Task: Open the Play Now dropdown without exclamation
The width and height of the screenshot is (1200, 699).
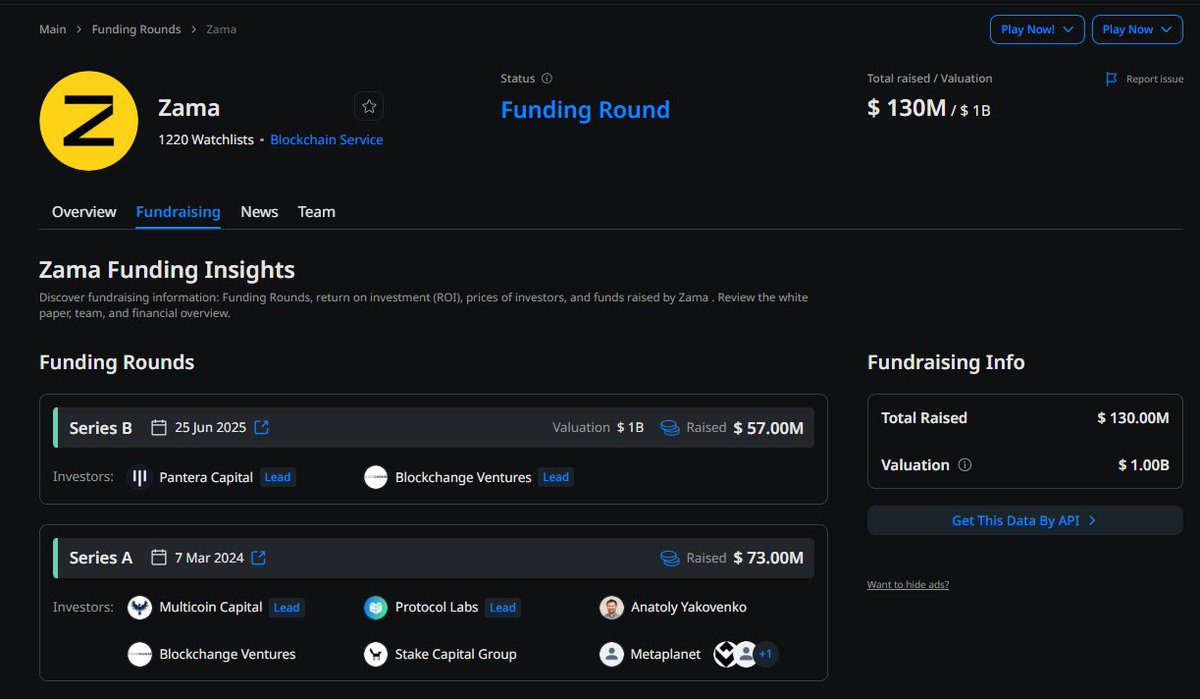Action: click(1137, 29)
